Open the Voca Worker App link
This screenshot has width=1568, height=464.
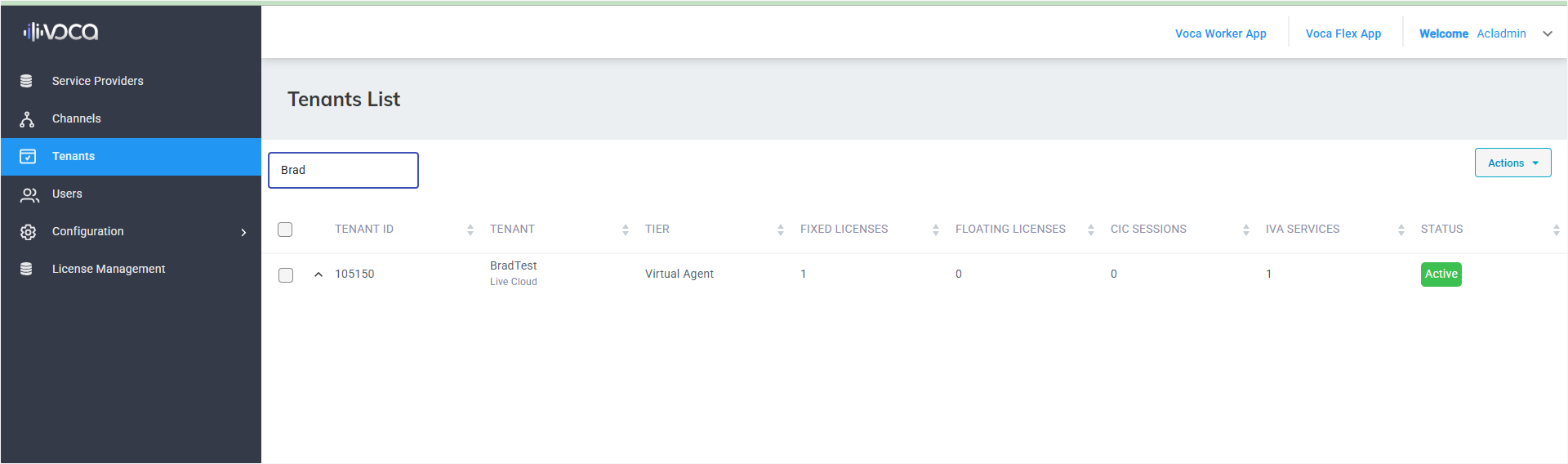pyautogui.click(x=1220, y=33)
